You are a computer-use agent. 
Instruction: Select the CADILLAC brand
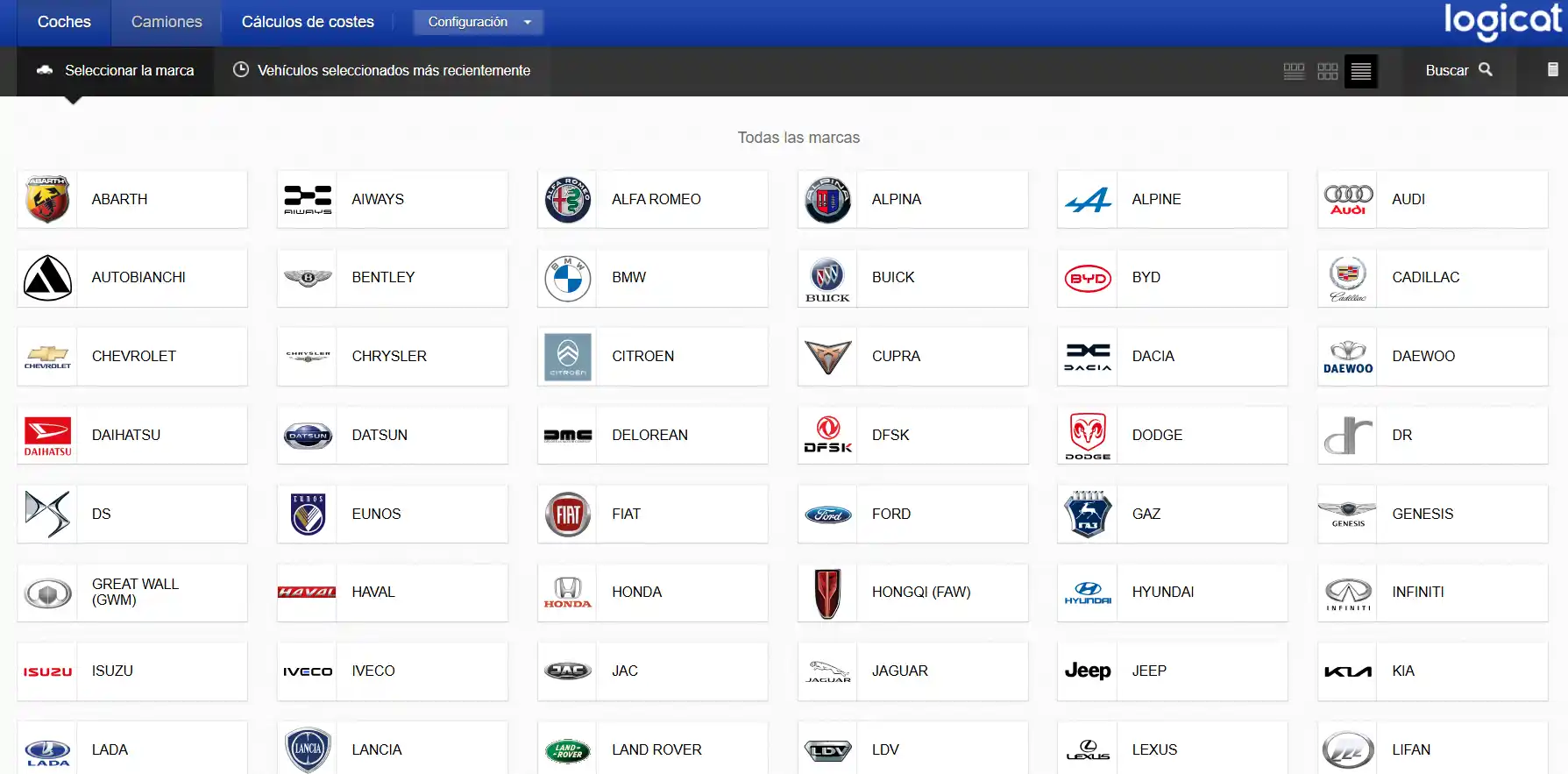[x=1432, y=278]
